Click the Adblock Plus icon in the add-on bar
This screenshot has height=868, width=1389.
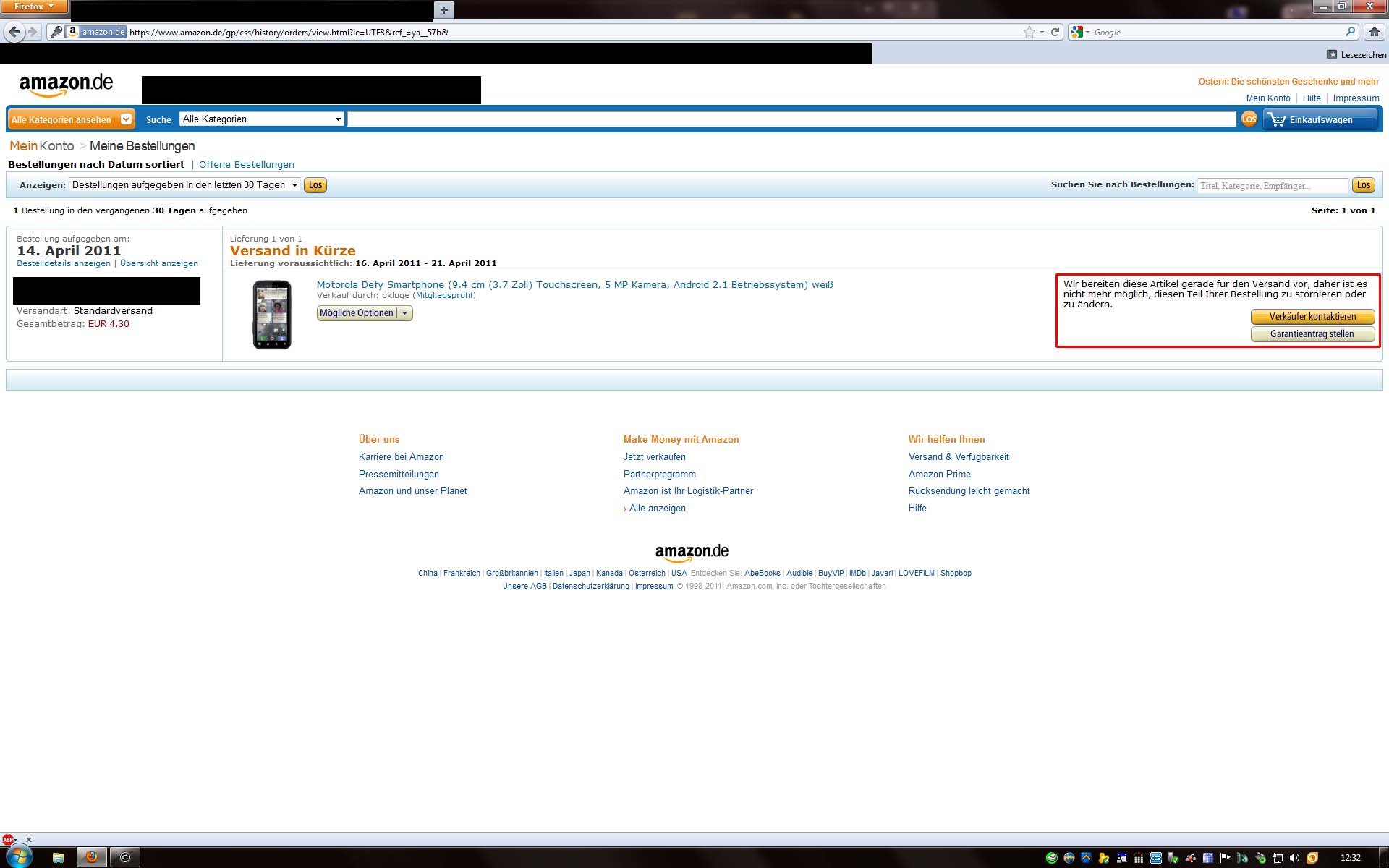[8, 840]
